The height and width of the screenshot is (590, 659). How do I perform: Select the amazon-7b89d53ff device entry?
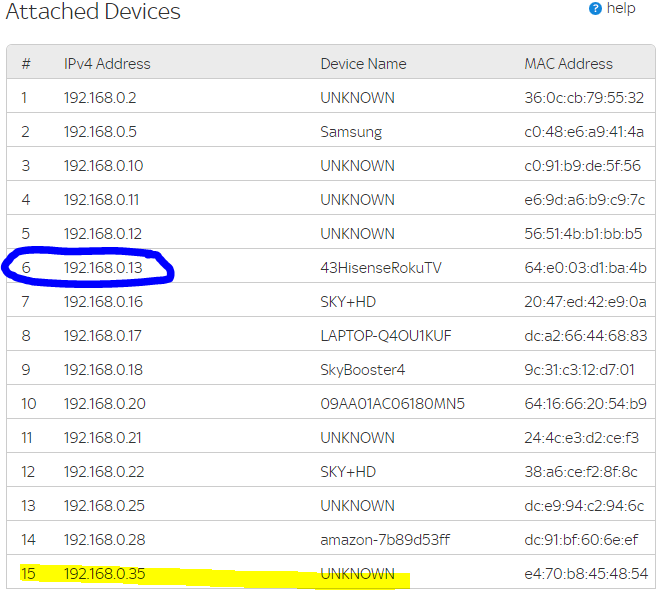(x=385, y=539)
